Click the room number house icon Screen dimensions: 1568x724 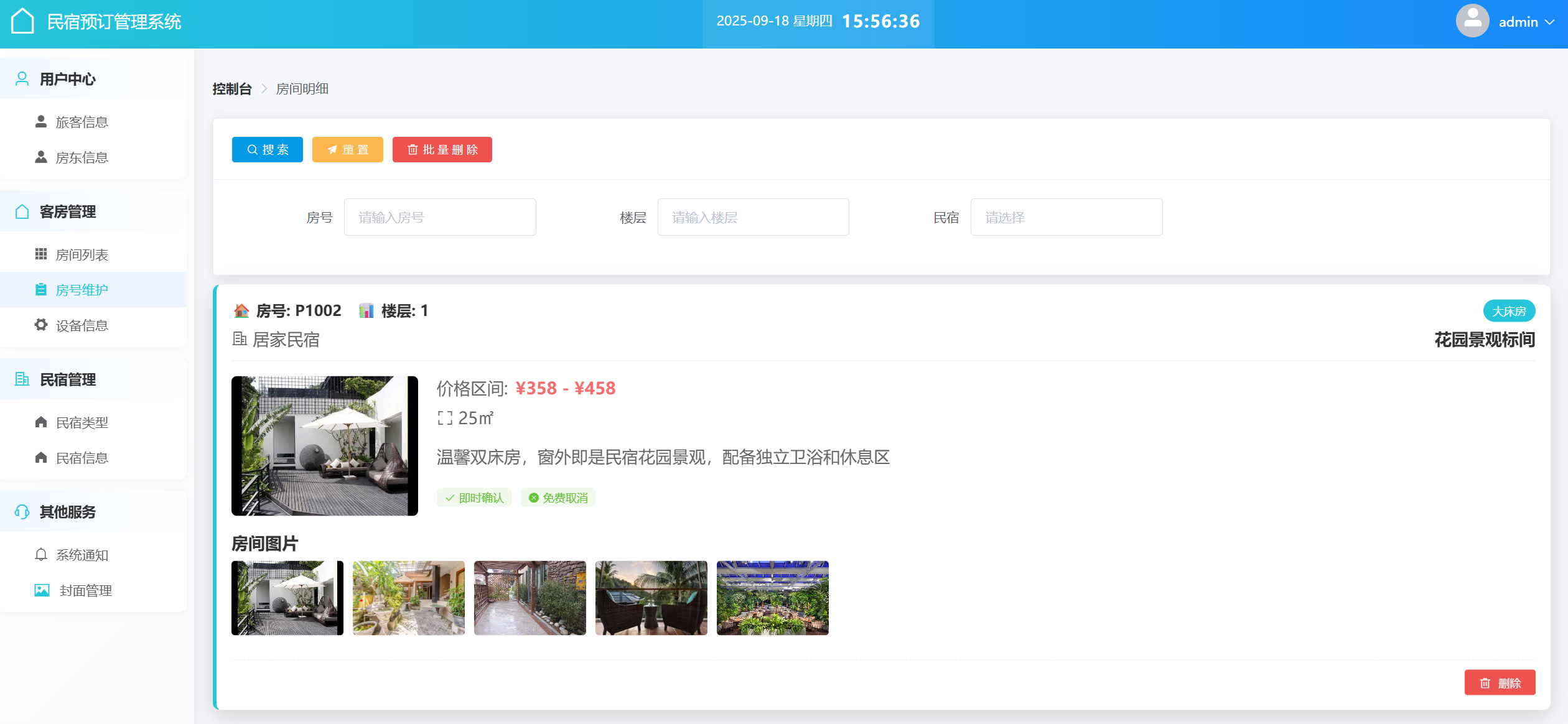[x=241, y=310]
